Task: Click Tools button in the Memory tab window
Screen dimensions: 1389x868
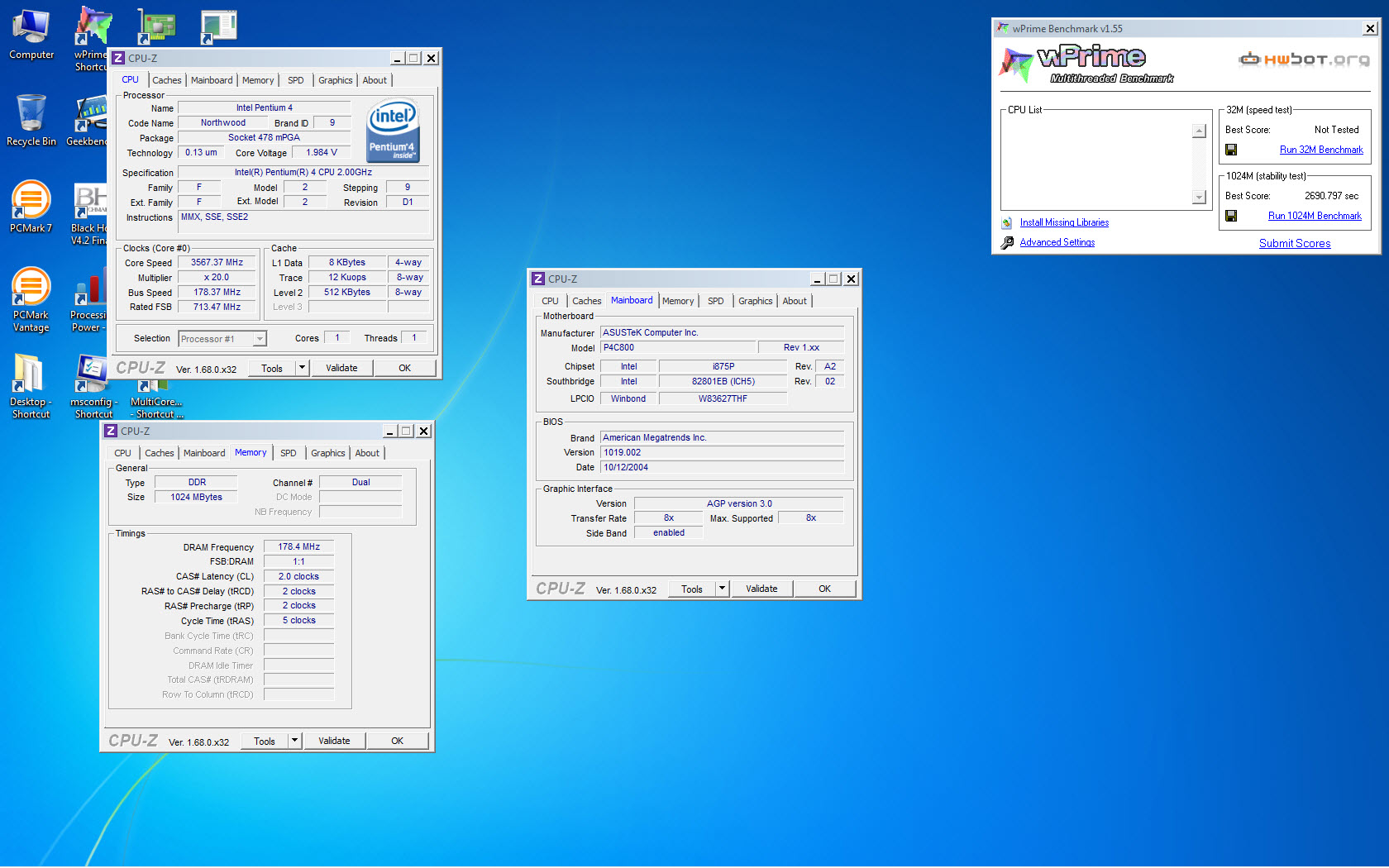Action: [x=265, y=741]
